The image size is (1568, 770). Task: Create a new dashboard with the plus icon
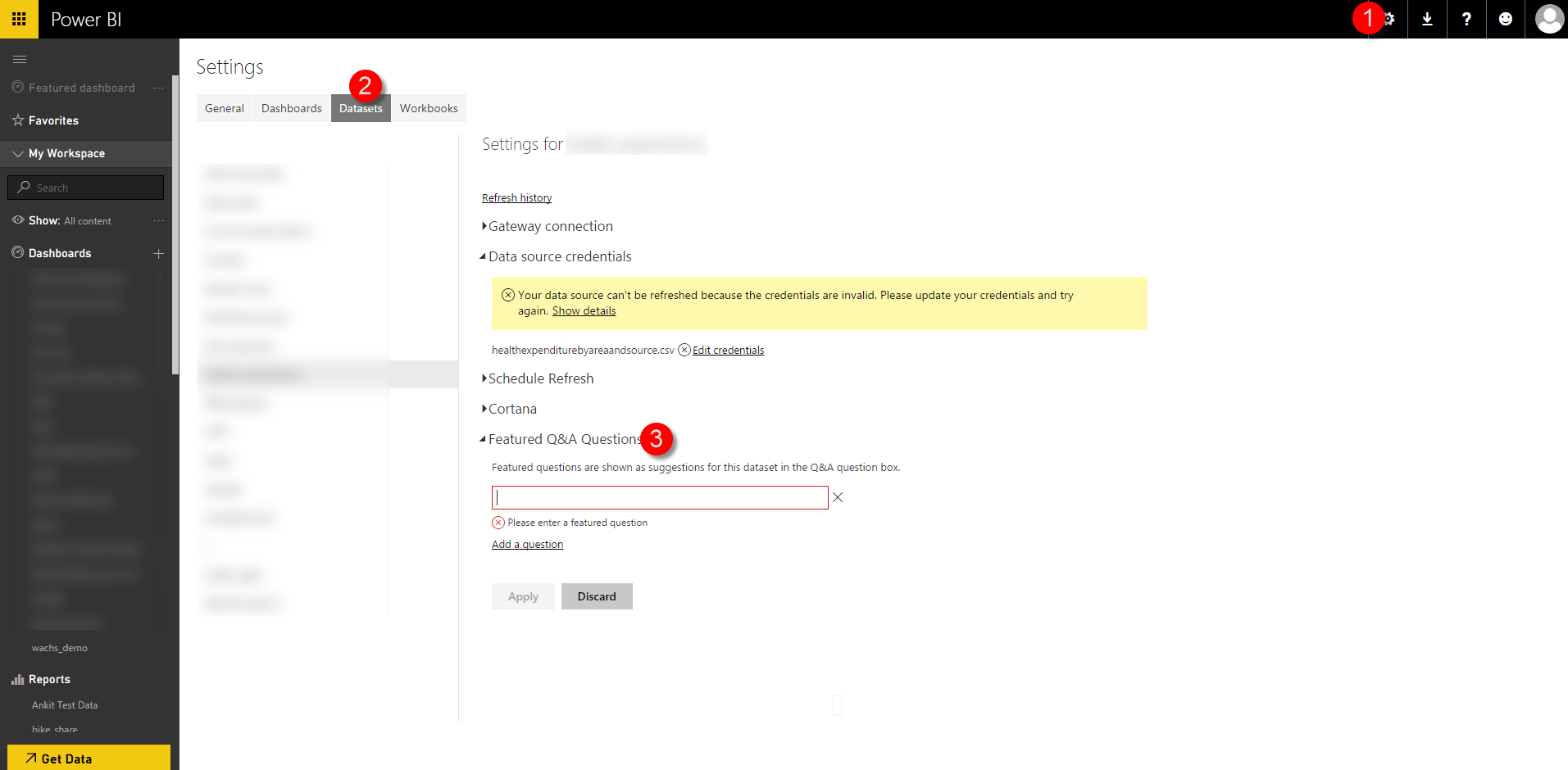click(158, 254)
